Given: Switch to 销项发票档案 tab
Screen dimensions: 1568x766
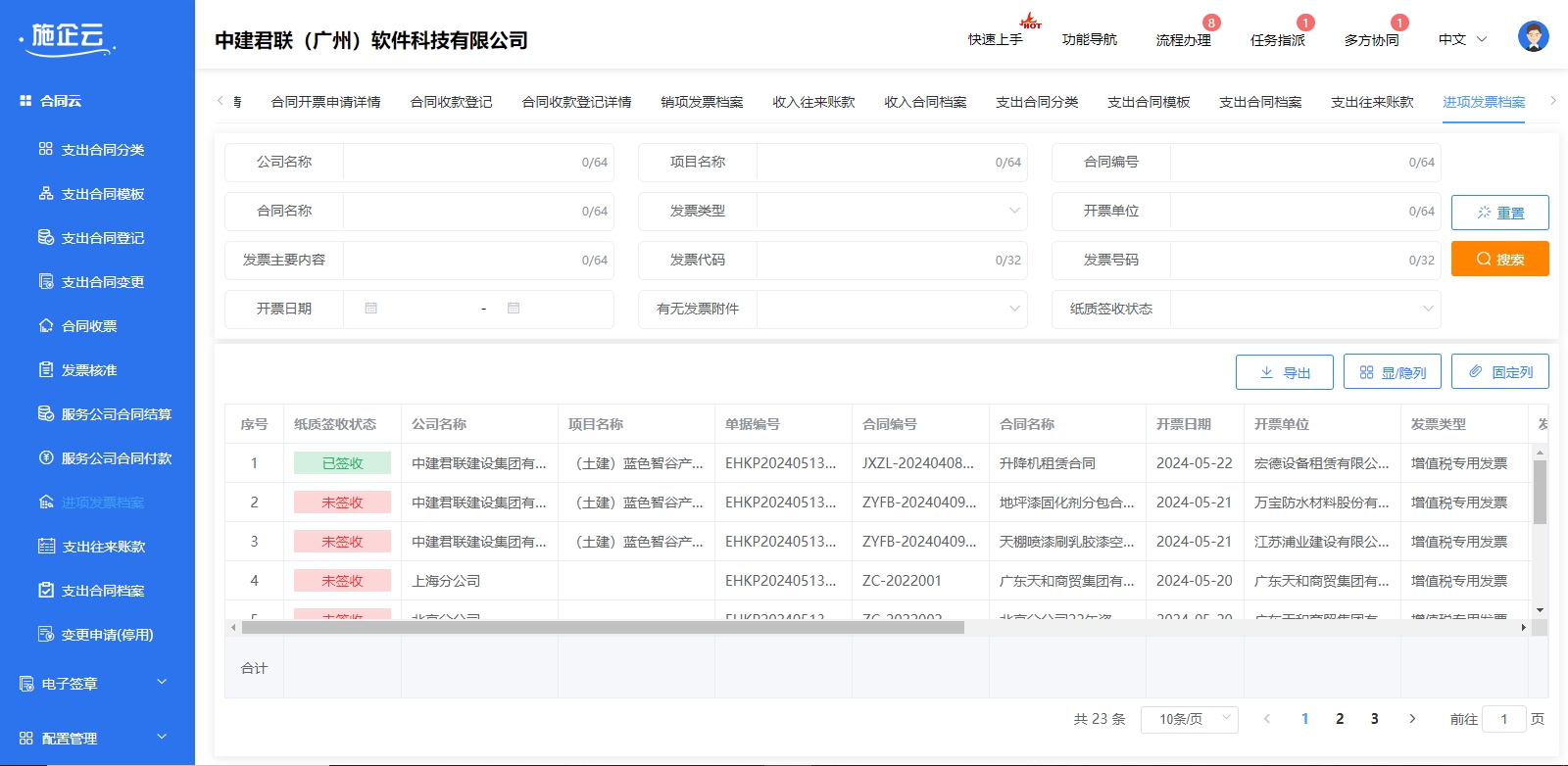Looking at the screenshot, I should 703,102.
